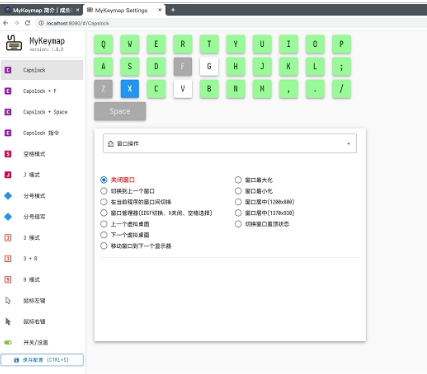Select 下一个虚拟桌面 radio option
427x374 pixels.
pos(104,235)
